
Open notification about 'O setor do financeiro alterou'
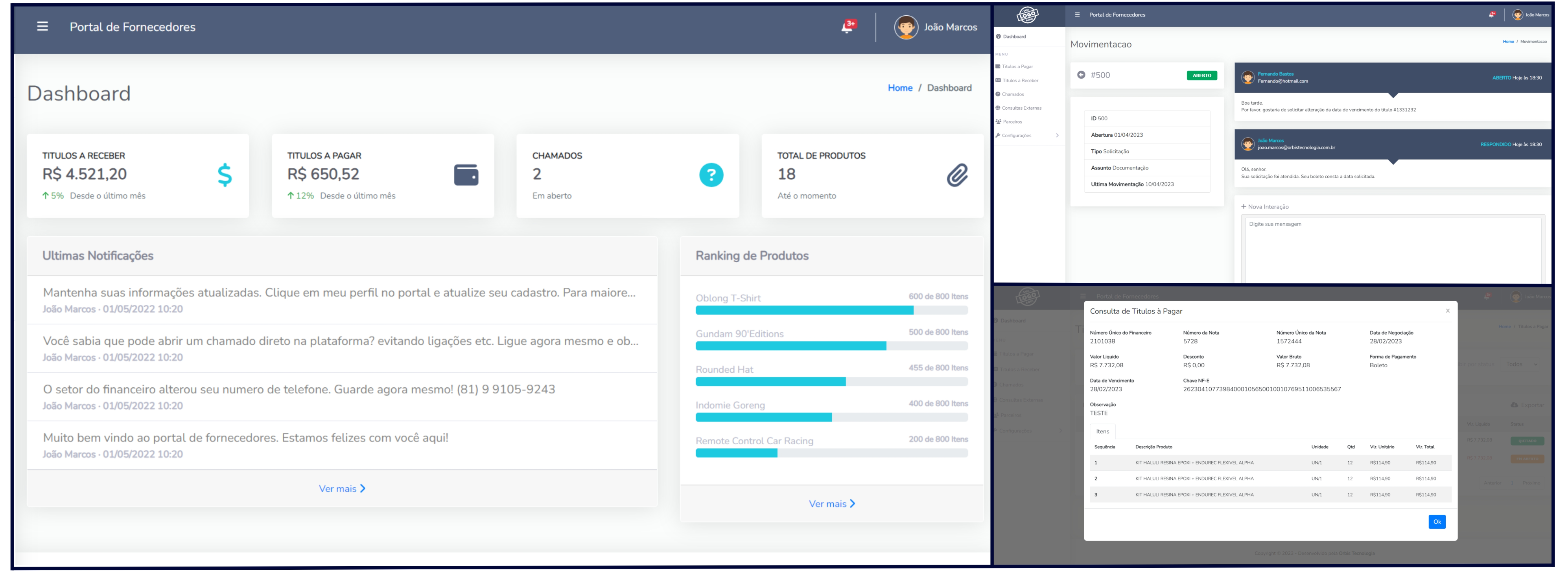point(342,397)
